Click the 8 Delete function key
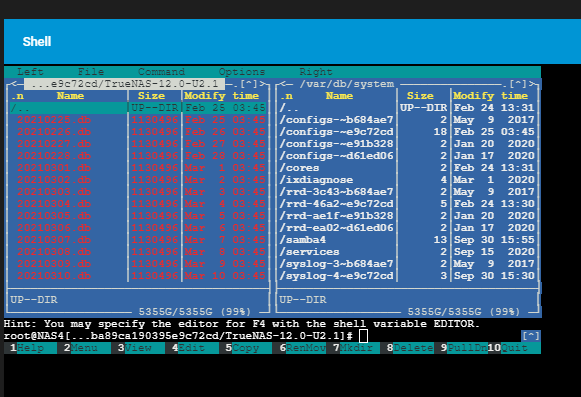 [x=407, y=348]
